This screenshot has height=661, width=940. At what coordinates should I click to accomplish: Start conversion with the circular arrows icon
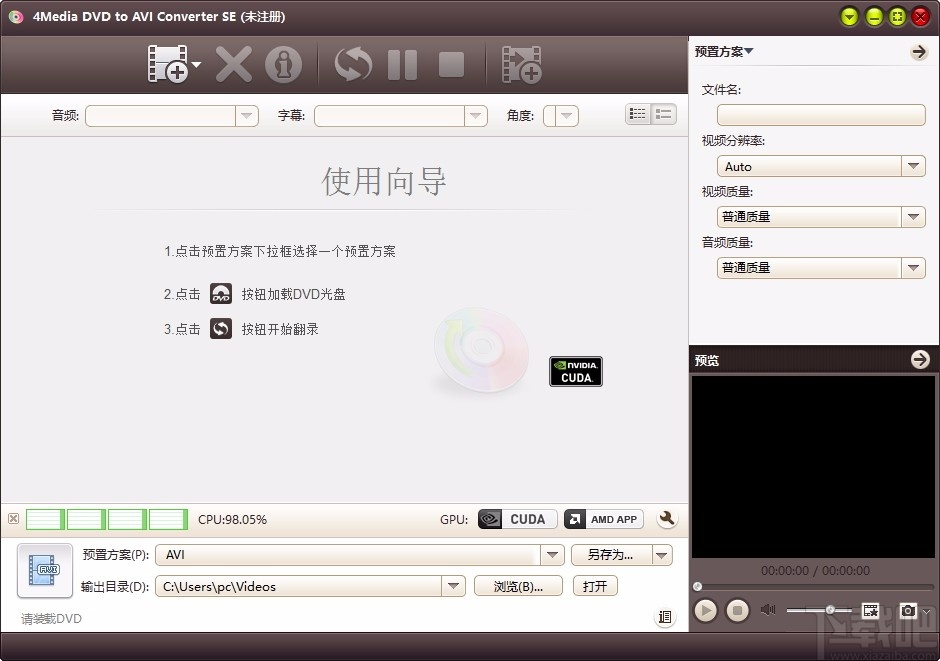click(352, 64)
